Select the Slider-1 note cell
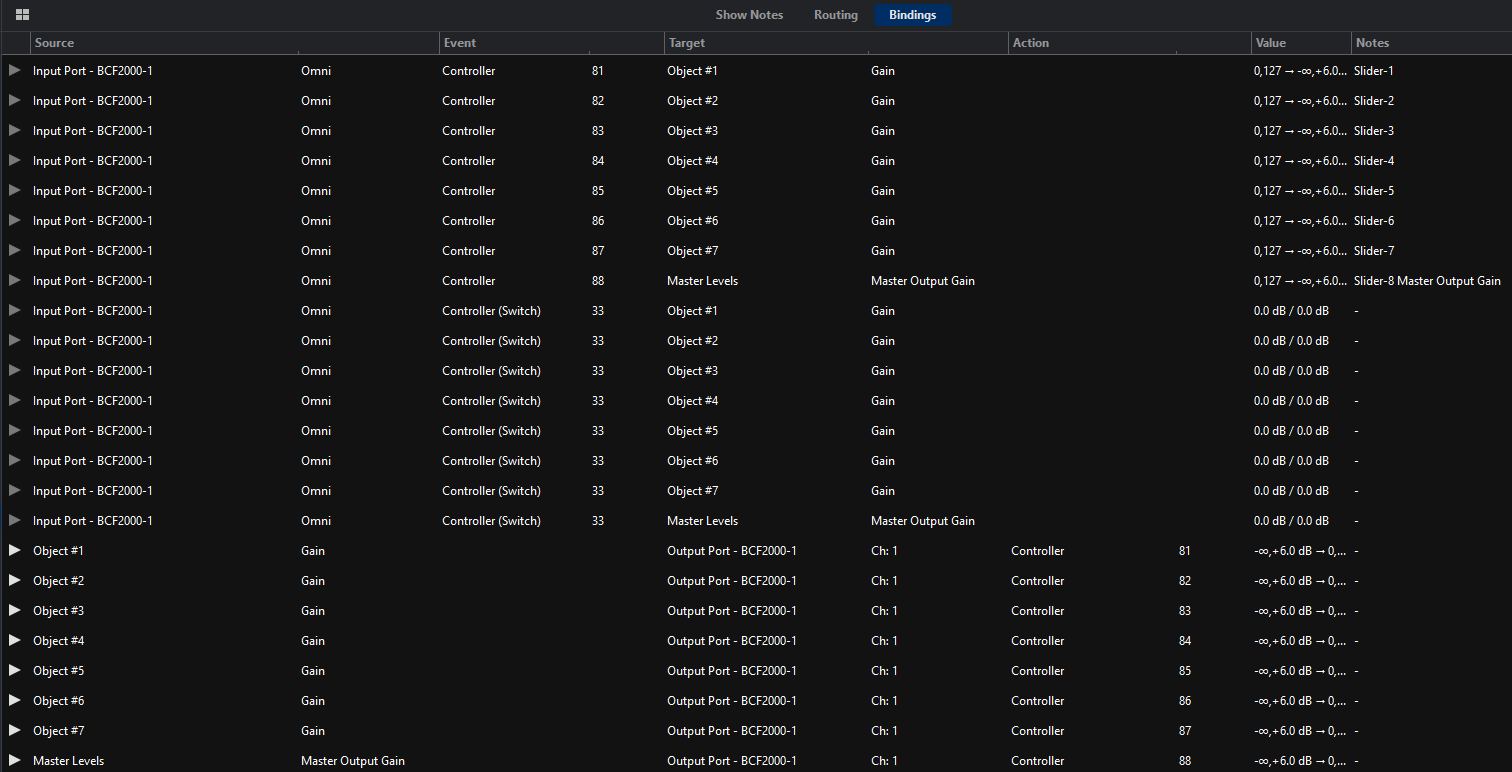The image size is (1512, 772). tap(1374, 71)
